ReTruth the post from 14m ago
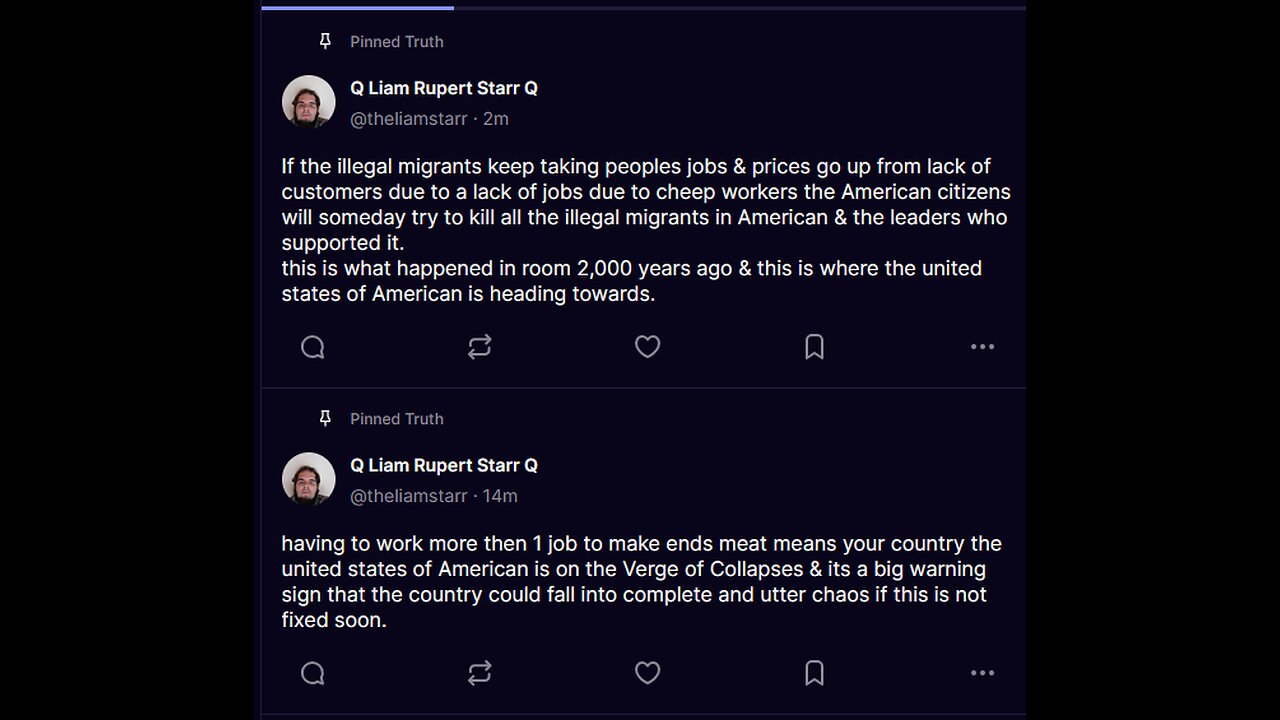Image resolution: width=1280 pixels, height=720 pixels. [x=480, y=673]
